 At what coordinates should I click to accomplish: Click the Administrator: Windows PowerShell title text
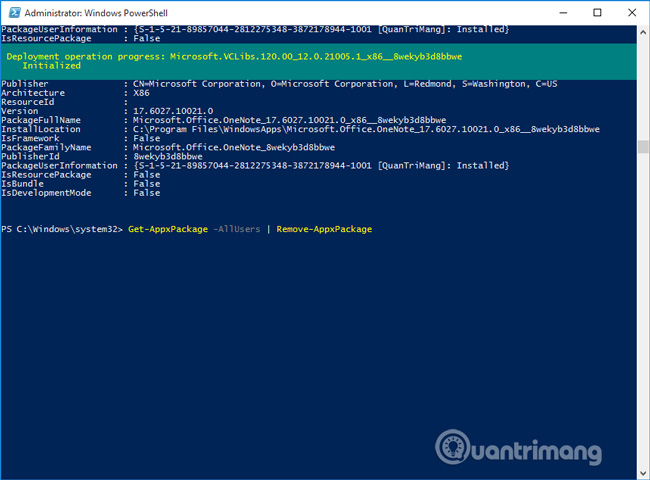[x=96, y=13]
